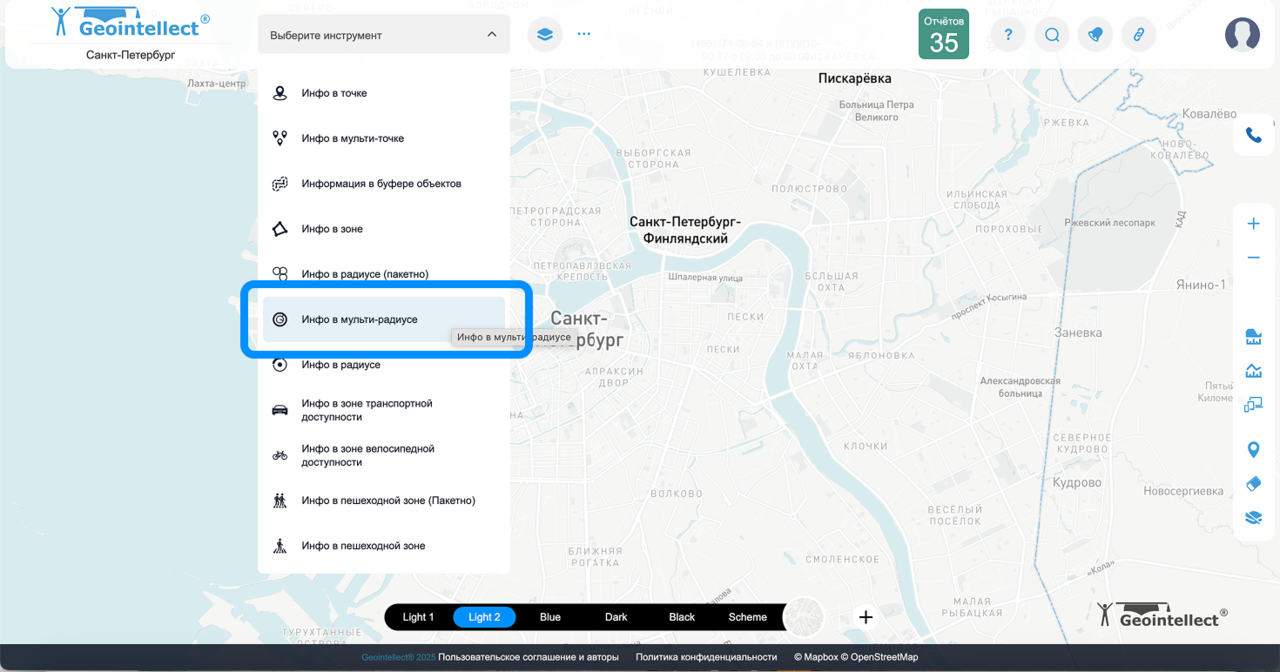Open the user profile avatar menu

[x=1242, y=35]
